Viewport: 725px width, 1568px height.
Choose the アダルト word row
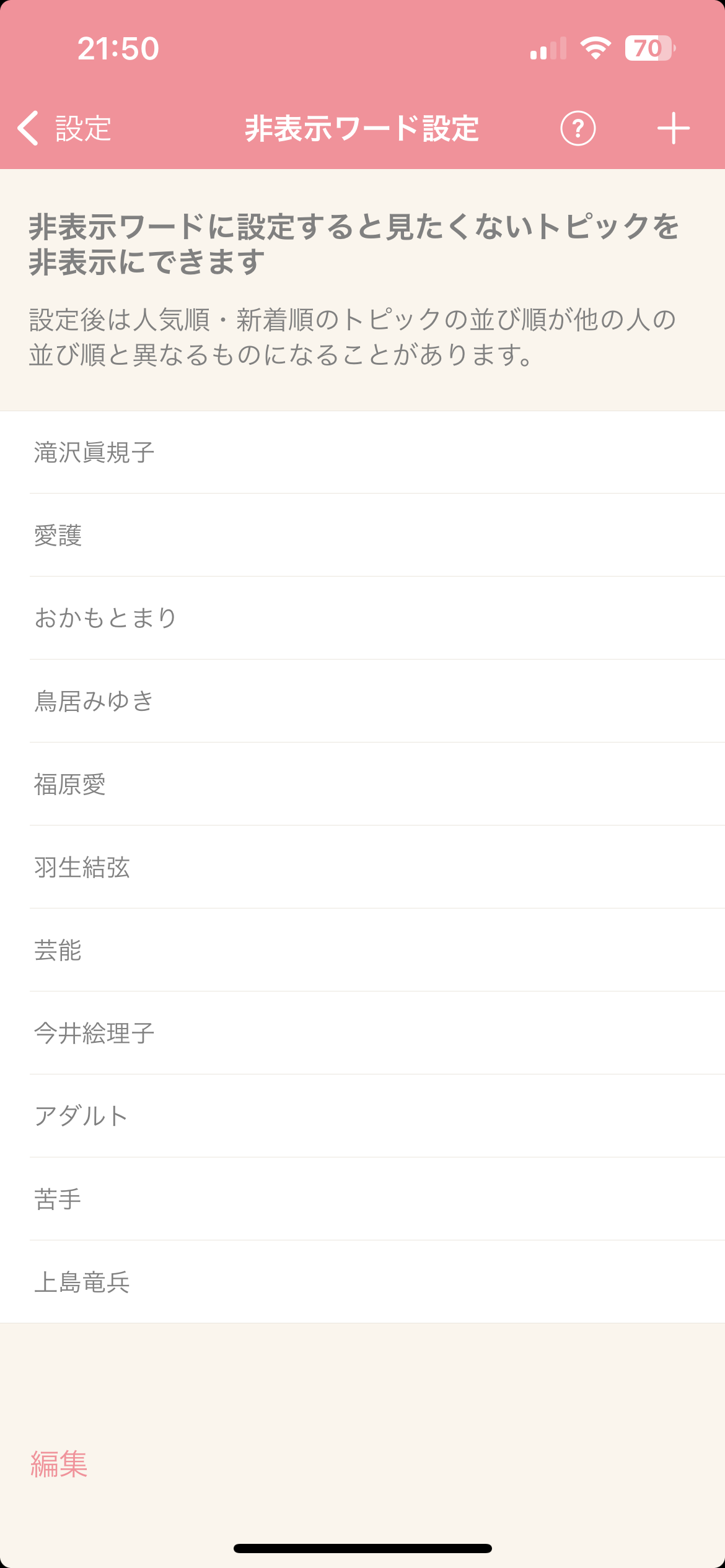(x=362, y=1116)
